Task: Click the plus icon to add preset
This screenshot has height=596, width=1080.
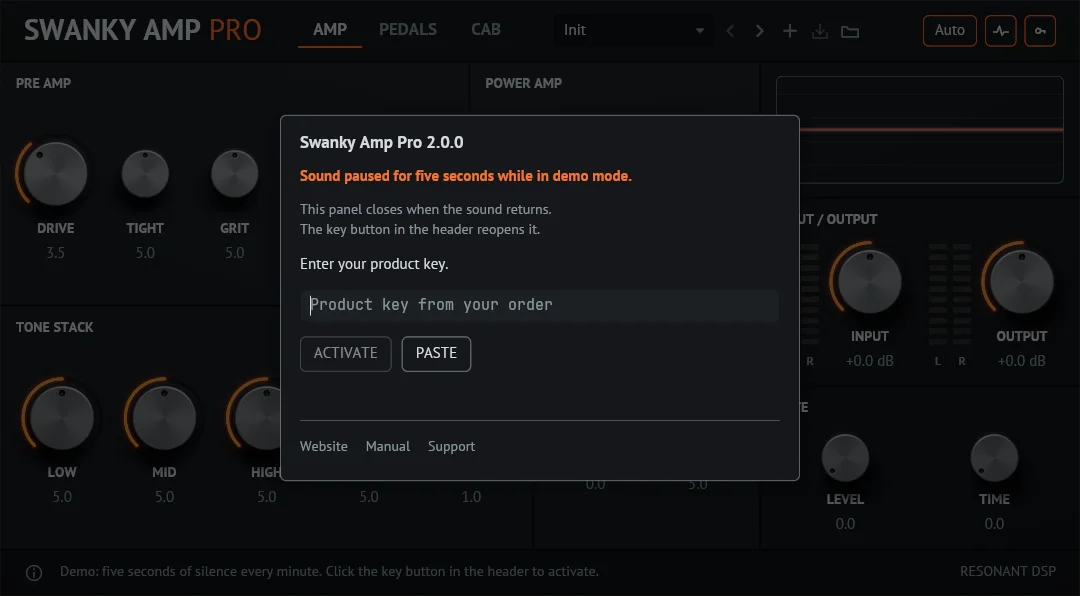Action: 790,31
